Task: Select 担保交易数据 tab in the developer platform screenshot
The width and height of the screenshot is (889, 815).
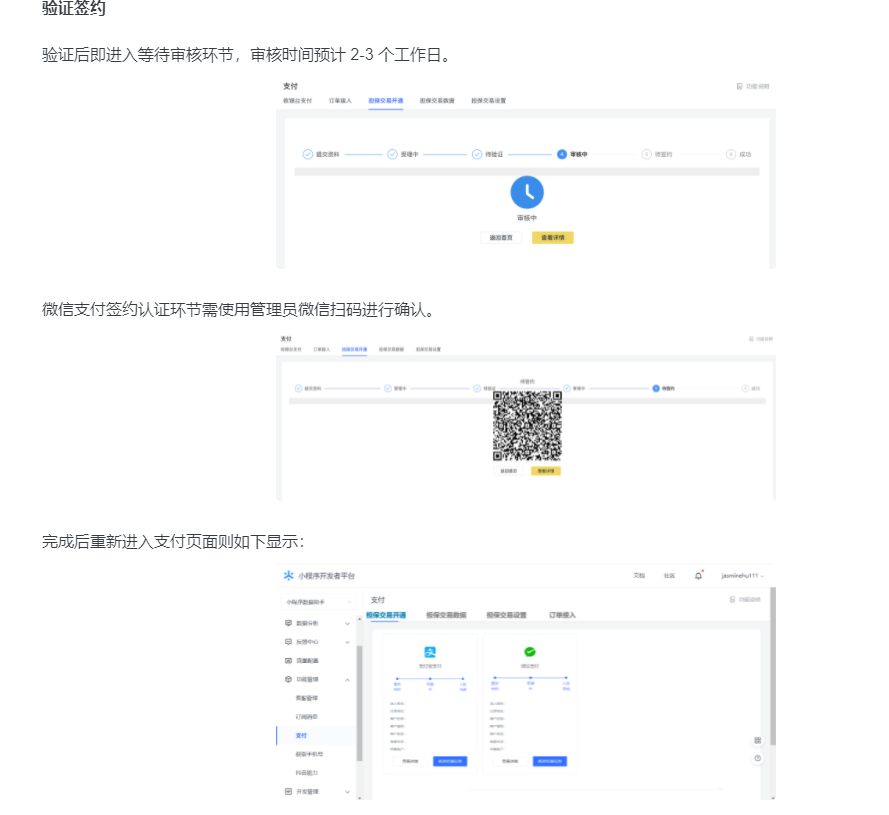Action: point(446,615)
